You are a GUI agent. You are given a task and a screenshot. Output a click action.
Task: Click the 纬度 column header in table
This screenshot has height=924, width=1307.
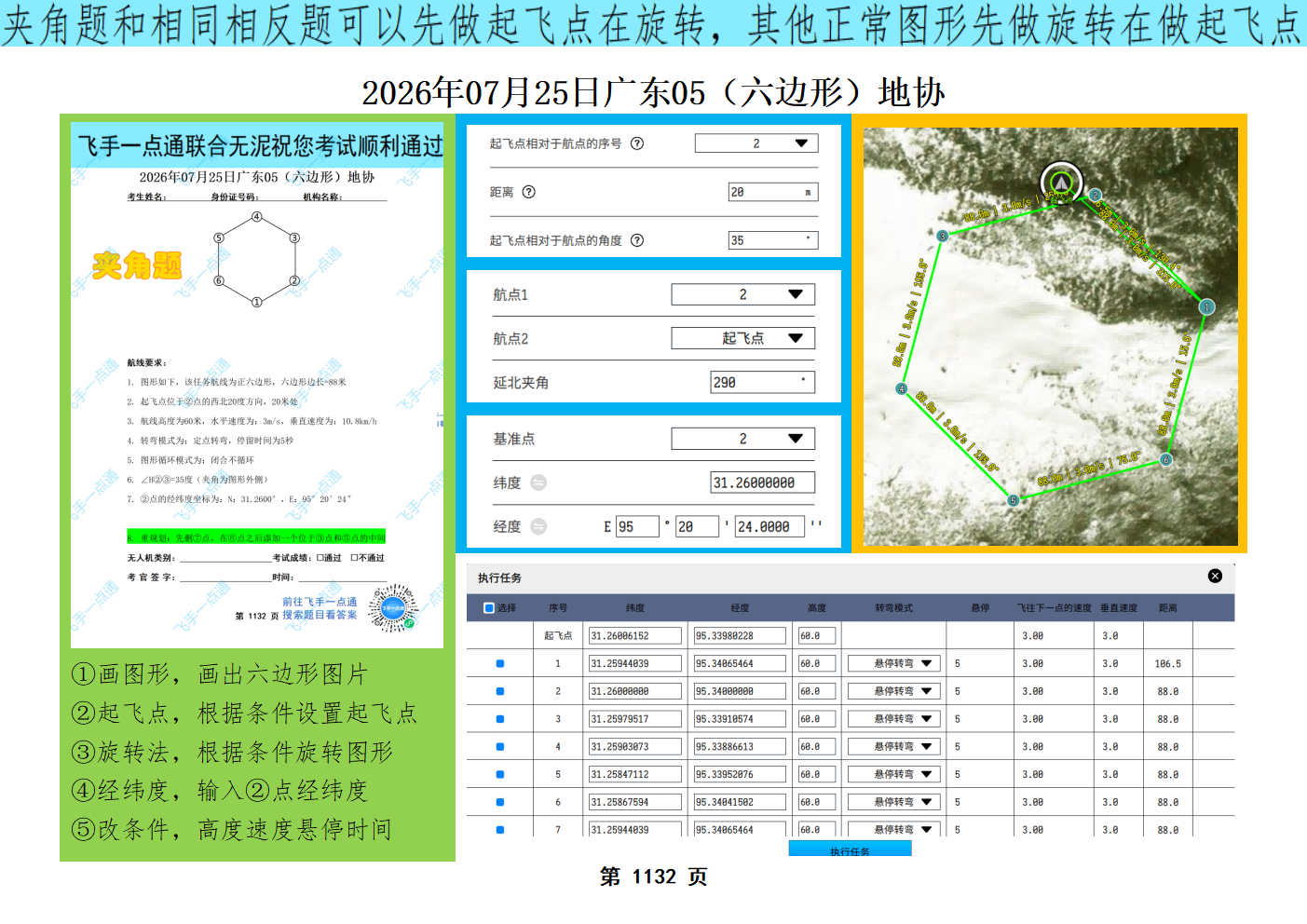point(635,608)
